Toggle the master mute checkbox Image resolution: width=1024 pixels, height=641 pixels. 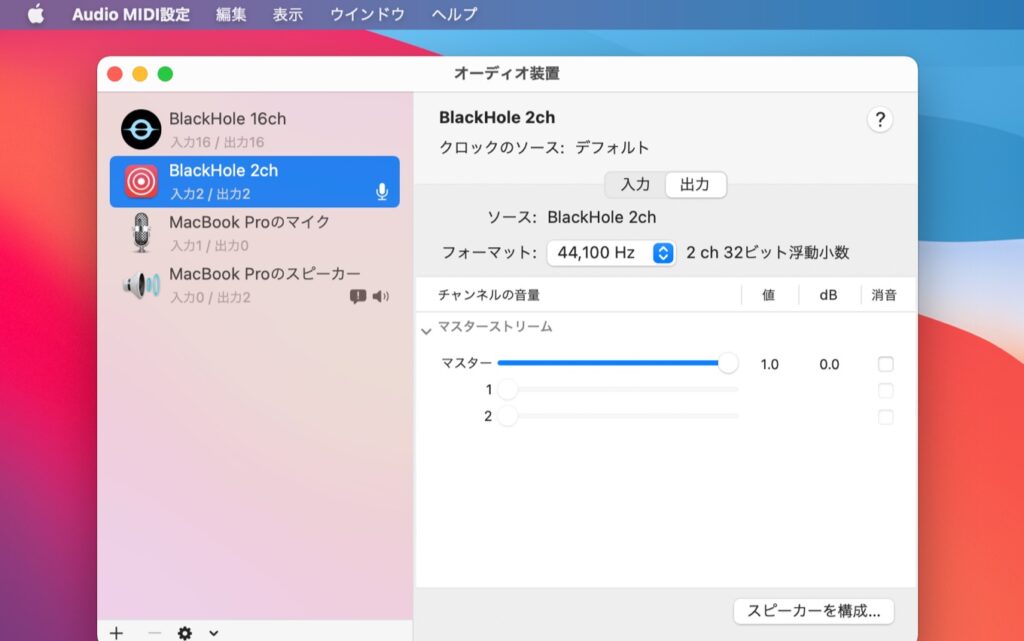[885, 364]
